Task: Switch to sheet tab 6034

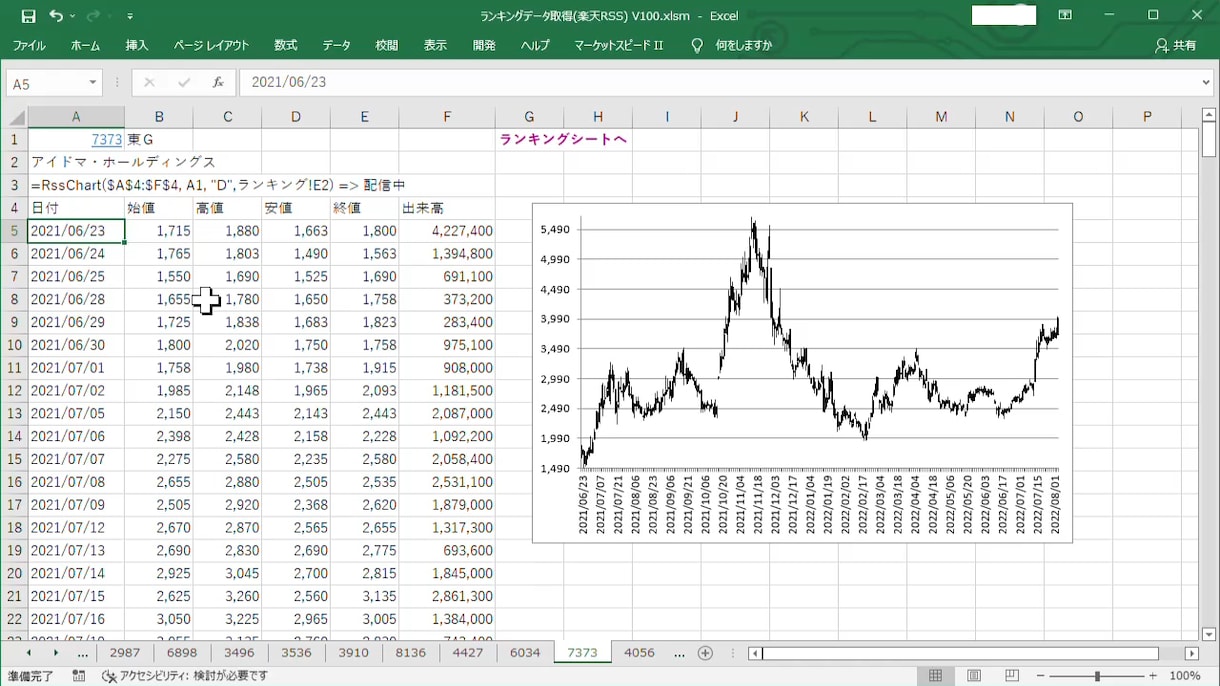Action: click(x=525, y=653)
